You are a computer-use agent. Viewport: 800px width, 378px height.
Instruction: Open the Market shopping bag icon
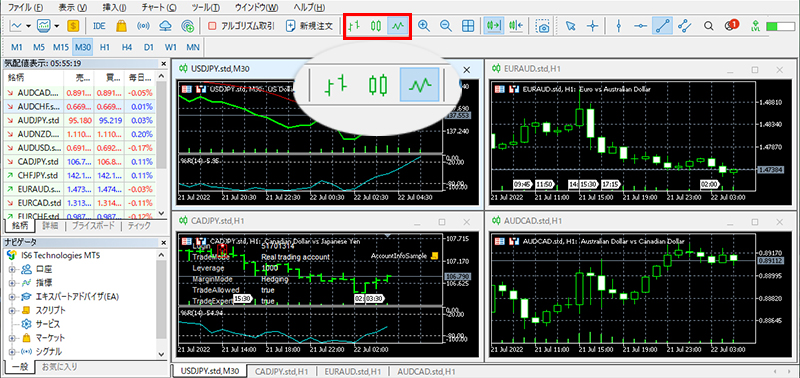(121, 26)
